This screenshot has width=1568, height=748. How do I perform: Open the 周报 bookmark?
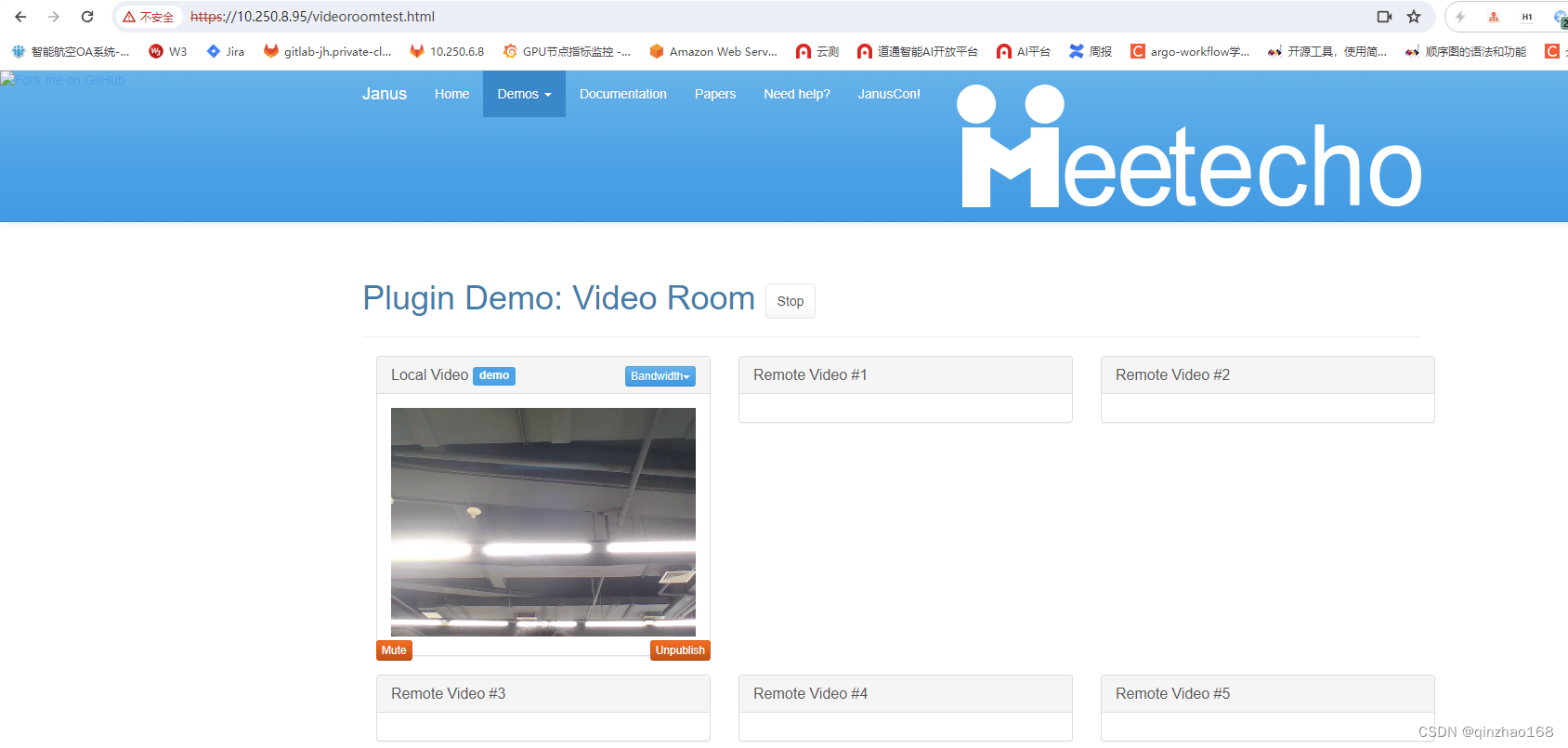point(1091,51)
